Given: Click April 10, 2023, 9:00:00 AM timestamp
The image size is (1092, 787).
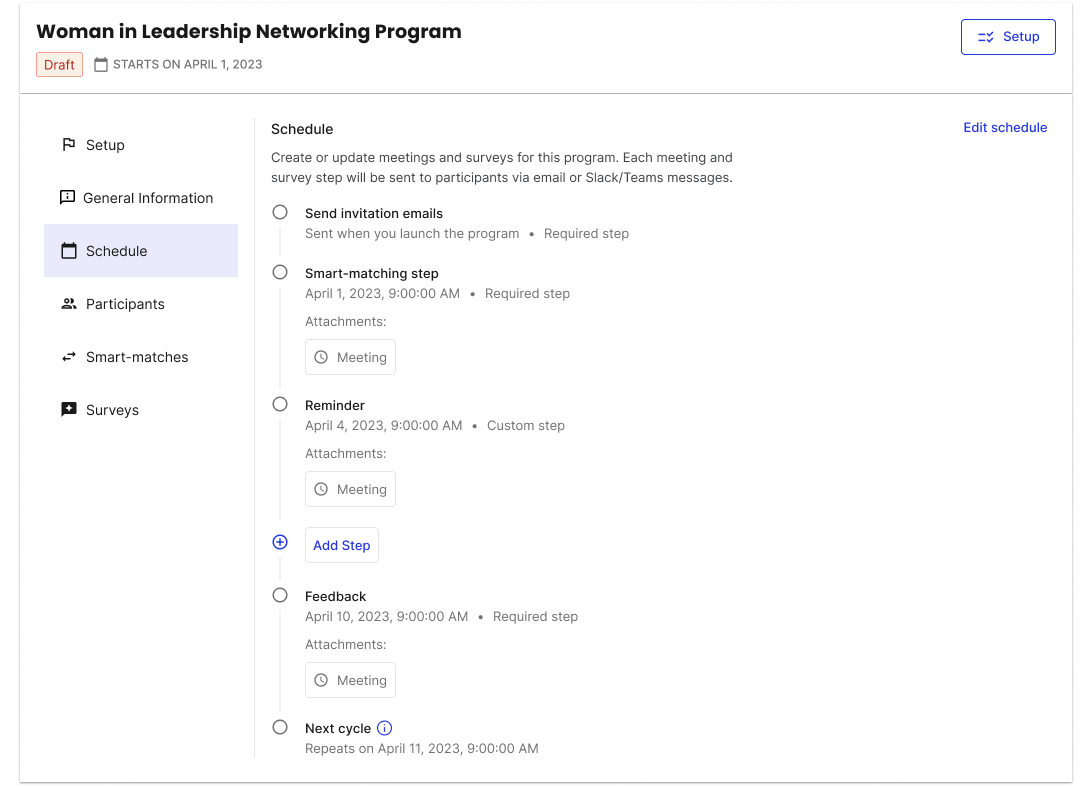Looking at the screenshot, I should click(387, 617).
